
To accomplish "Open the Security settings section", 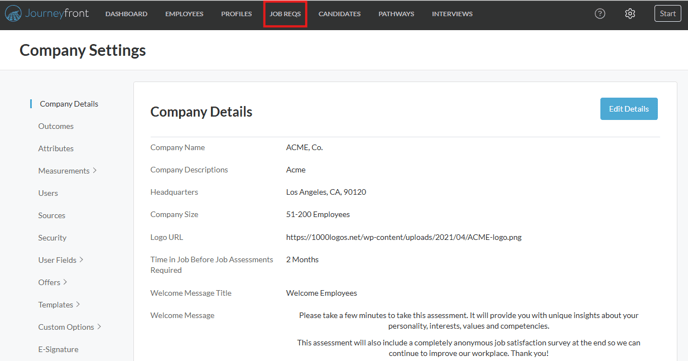I will pyautogui.click(x=52, y=238).
